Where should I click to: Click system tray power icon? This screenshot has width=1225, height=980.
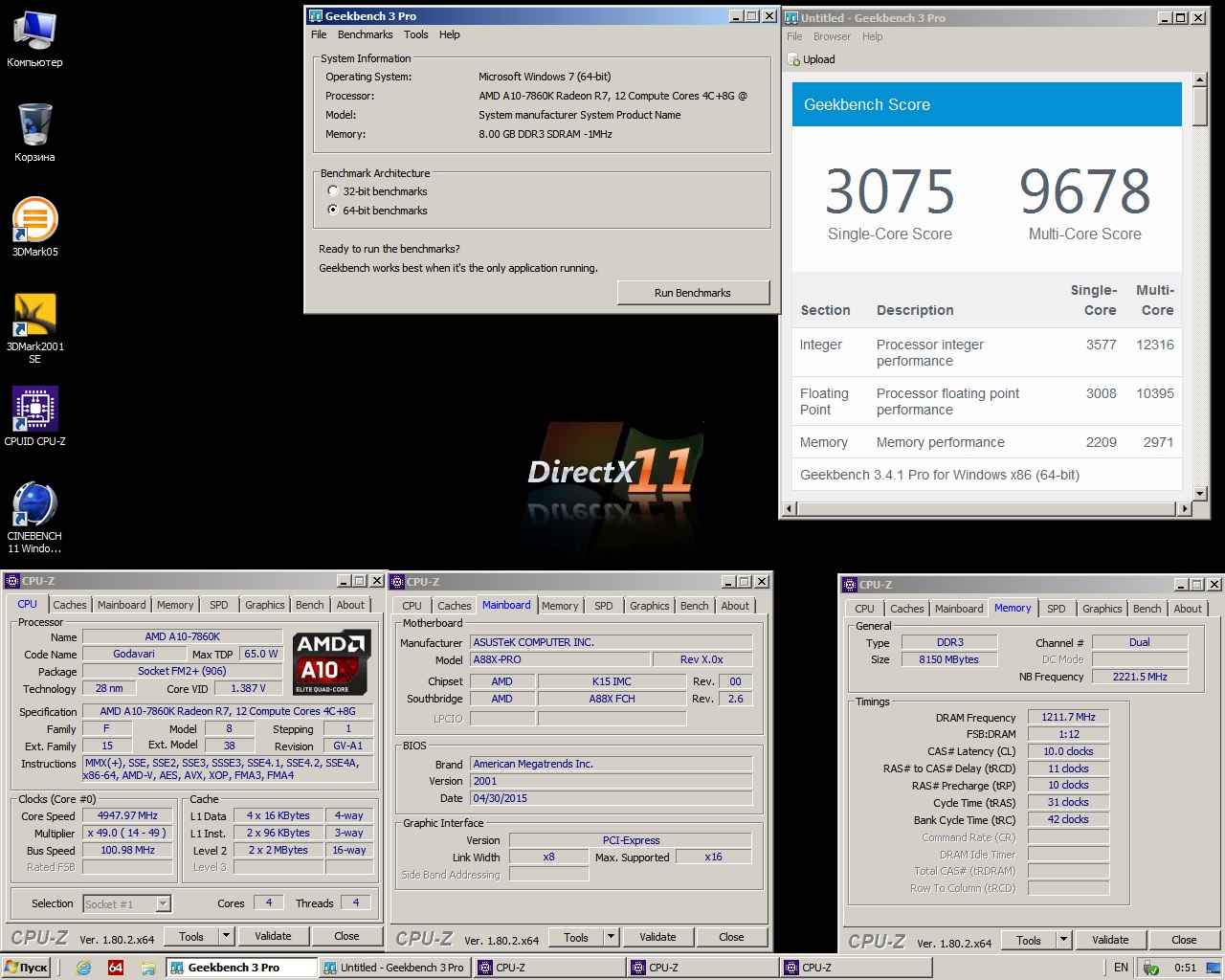pos(1151,968)
